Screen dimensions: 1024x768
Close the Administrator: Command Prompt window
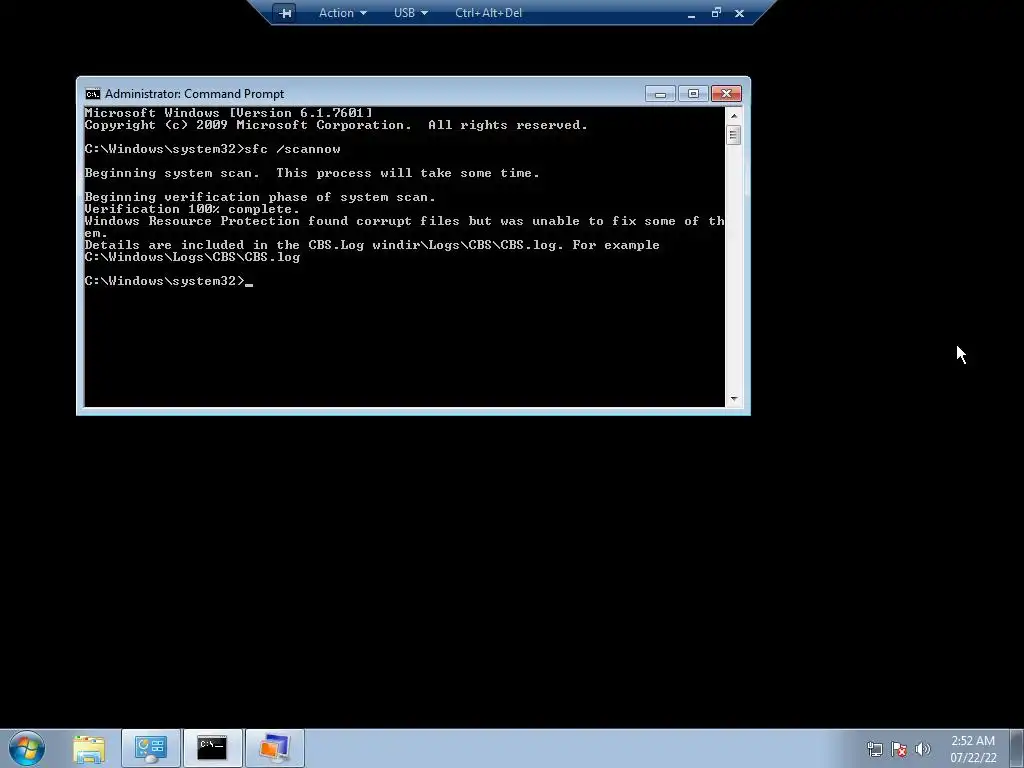pos(726,94)
